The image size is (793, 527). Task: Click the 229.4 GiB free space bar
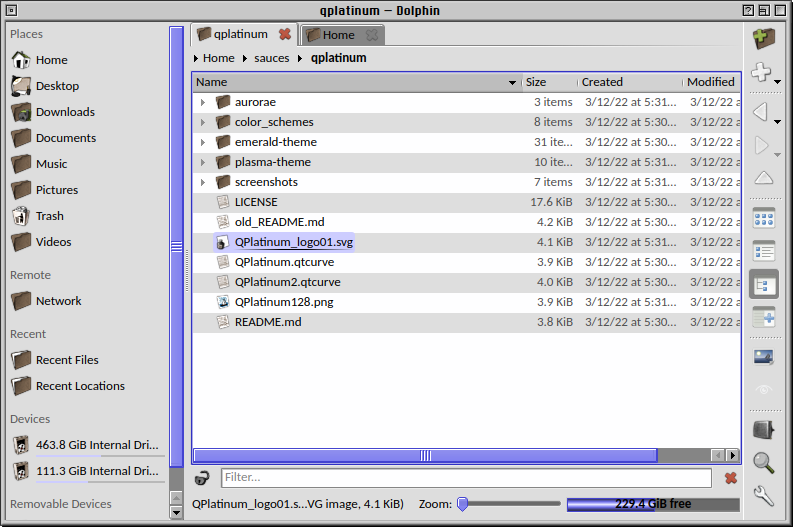pyautogui.click(x=653, y=504)
